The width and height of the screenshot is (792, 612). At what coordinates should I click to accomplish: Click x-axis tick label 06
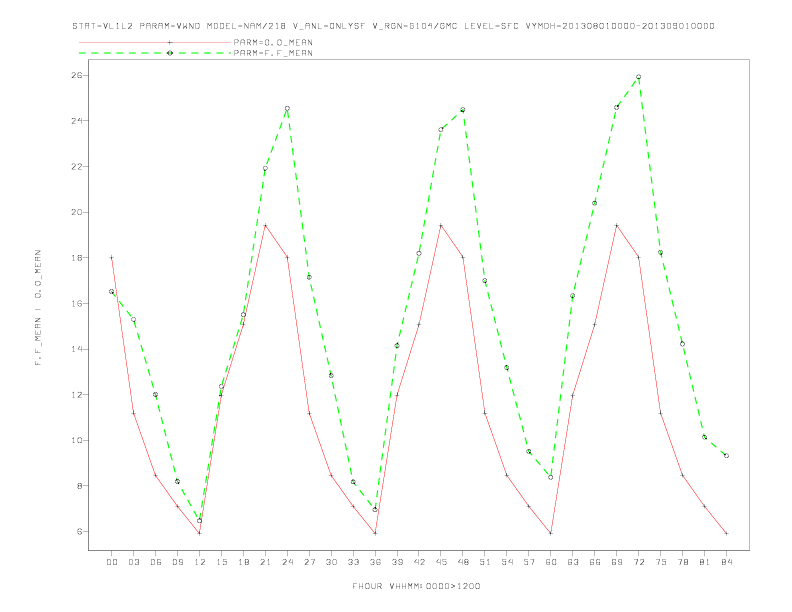(156, 562)
